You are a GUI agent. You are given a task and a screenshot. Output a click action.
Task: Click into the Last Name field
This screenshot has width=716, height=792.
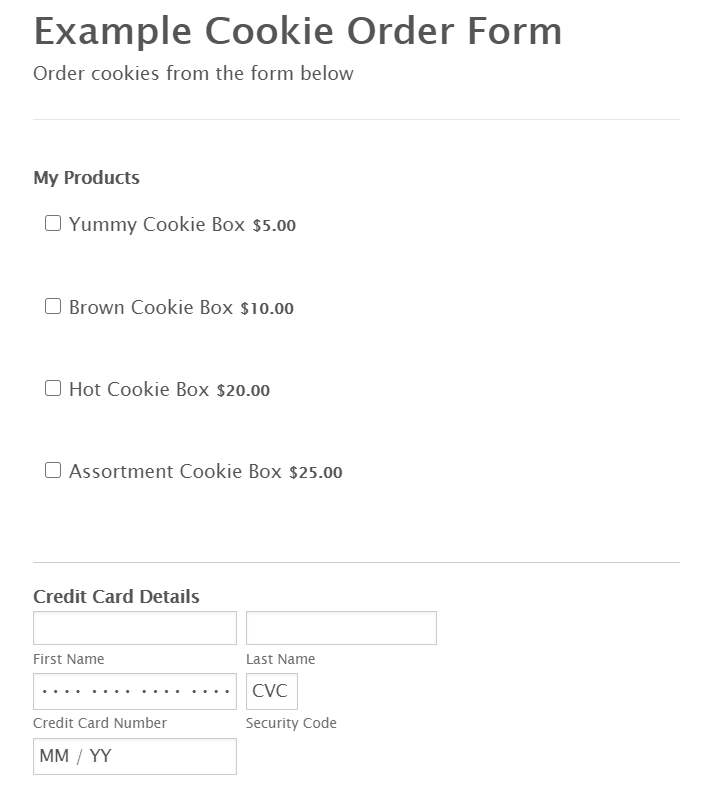(341, 628)
